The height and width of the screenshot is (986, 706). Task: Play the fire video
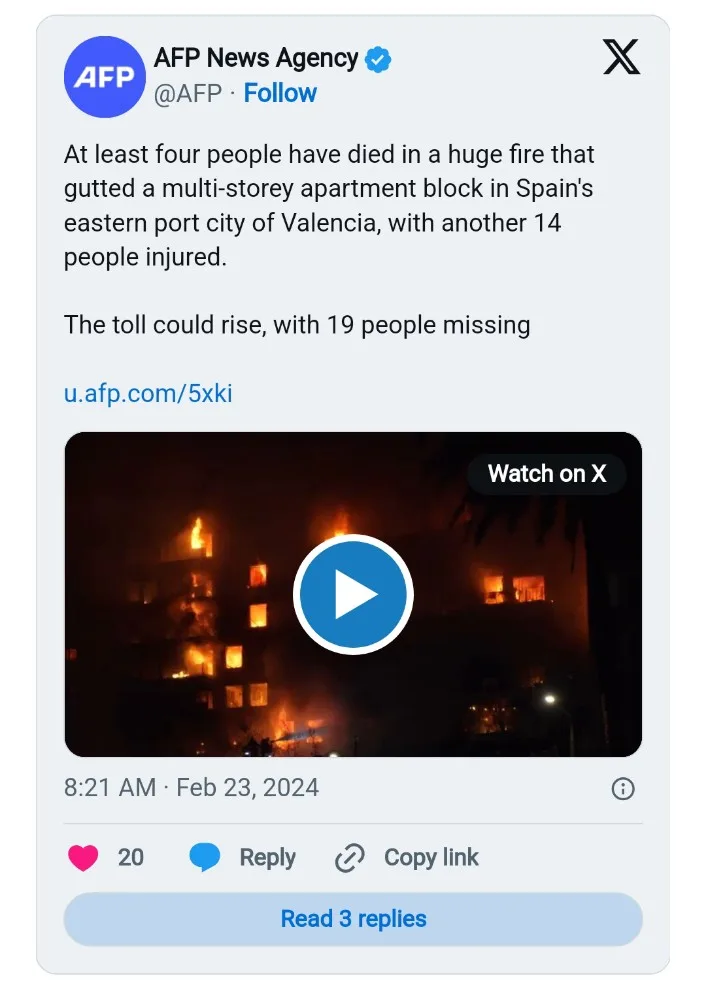coord(353,595)
